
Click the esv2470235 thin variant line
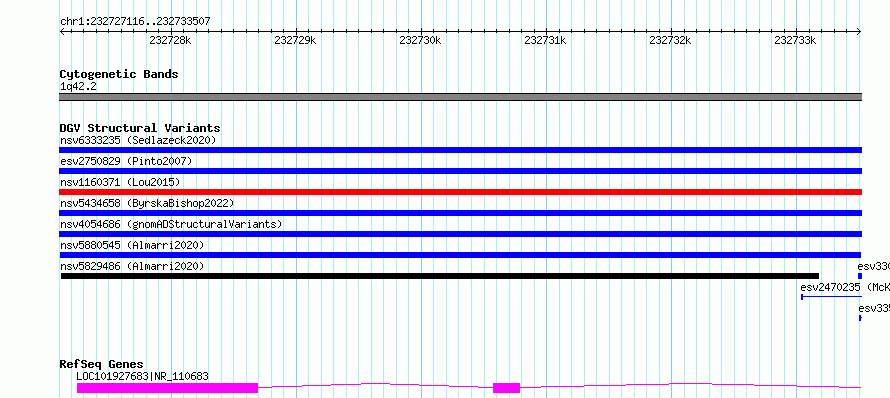pos(832,297)
